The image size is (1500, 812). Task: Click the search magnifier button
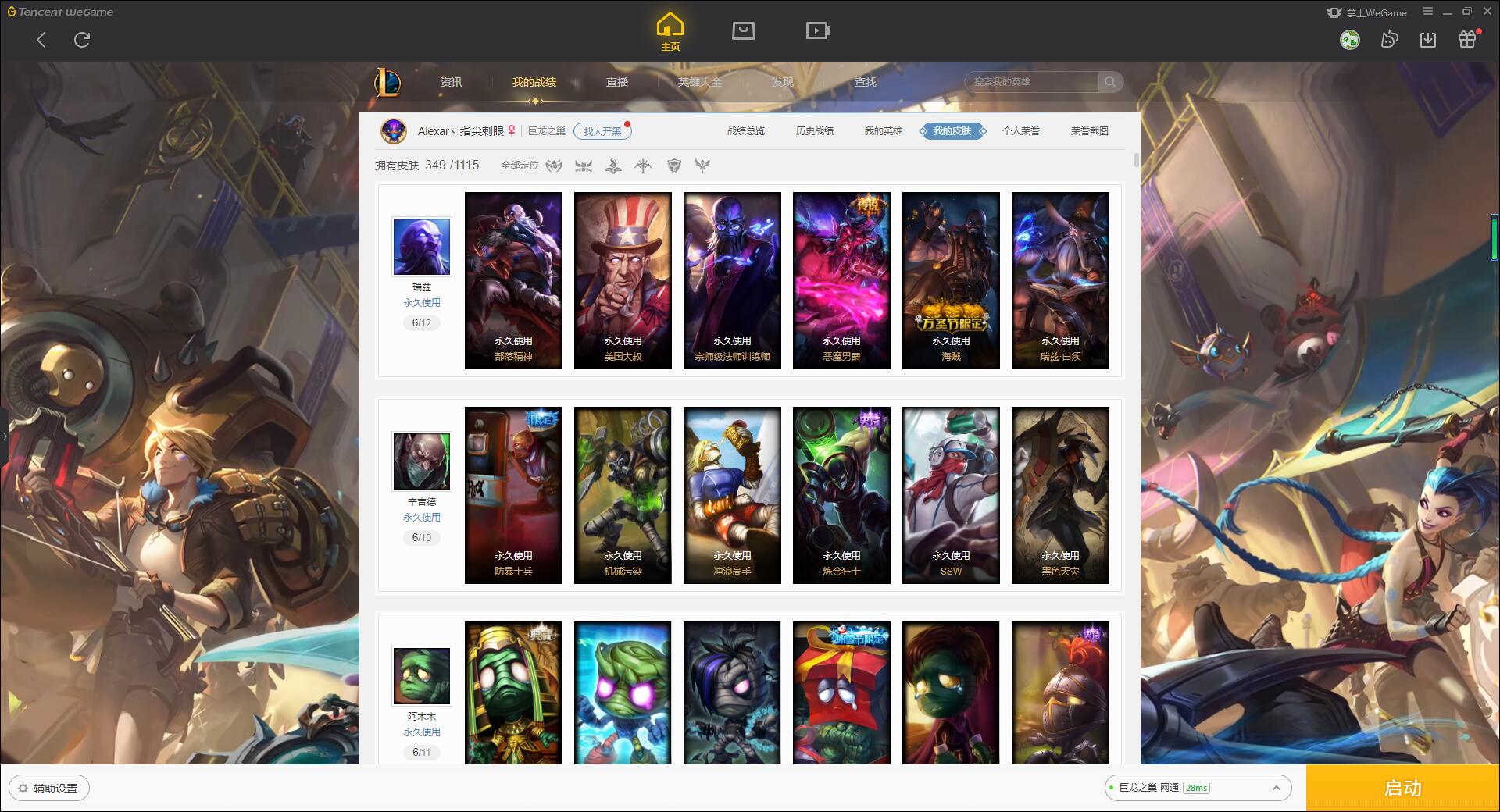pos(1109,82)
